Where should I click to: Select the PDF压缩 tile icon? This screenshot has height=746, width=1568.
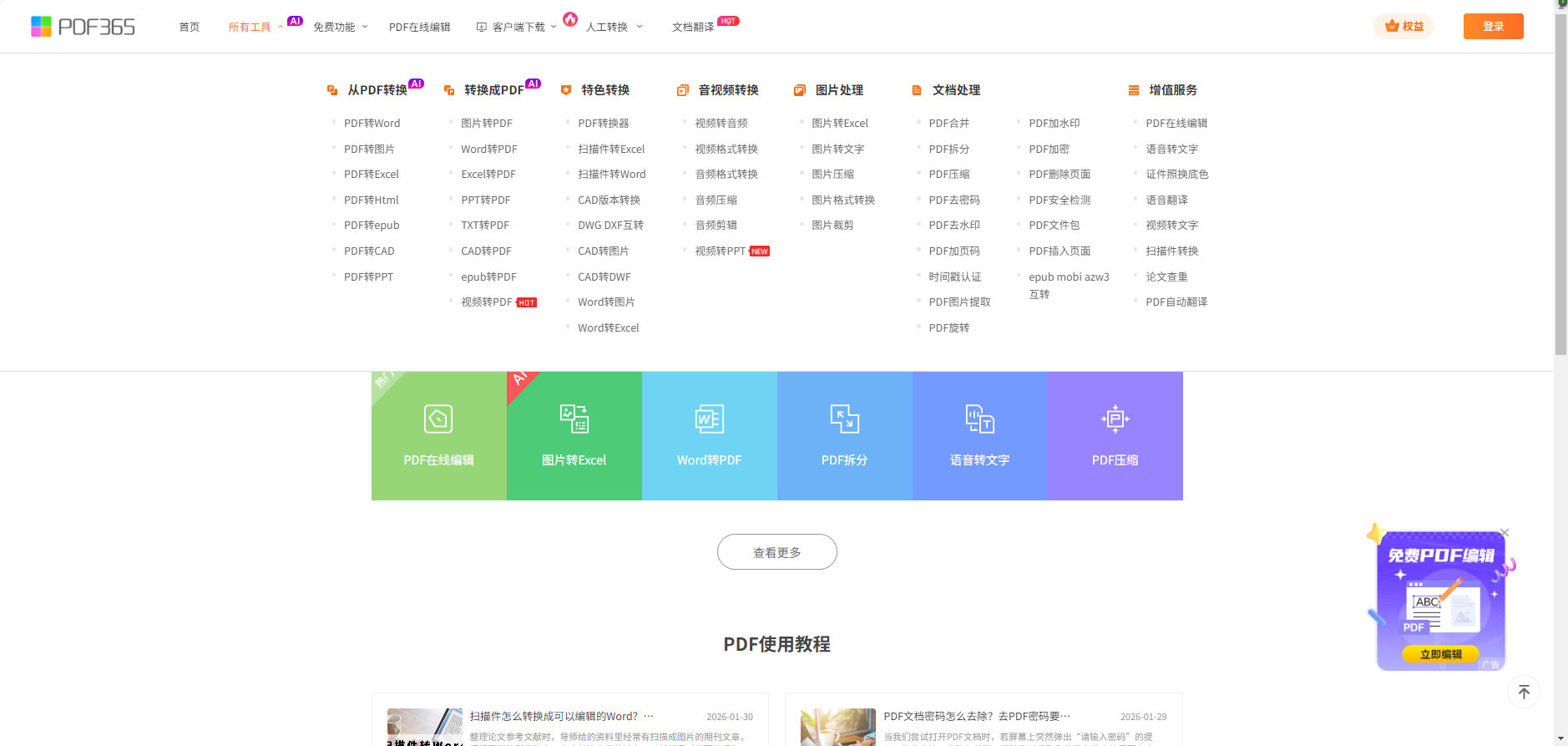[1115, 419]
